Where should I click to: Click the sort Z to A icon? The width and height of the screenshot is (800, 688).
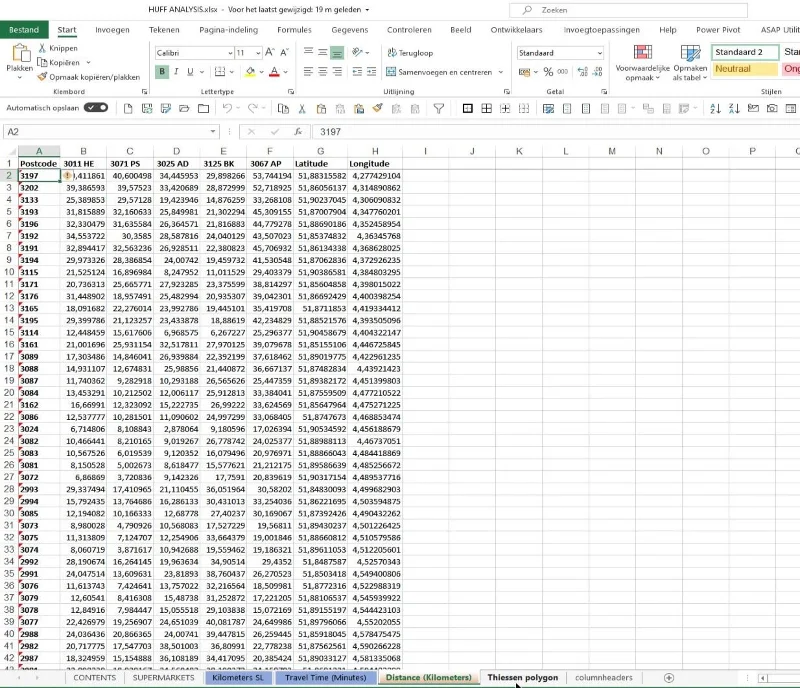tap(734, 108)
